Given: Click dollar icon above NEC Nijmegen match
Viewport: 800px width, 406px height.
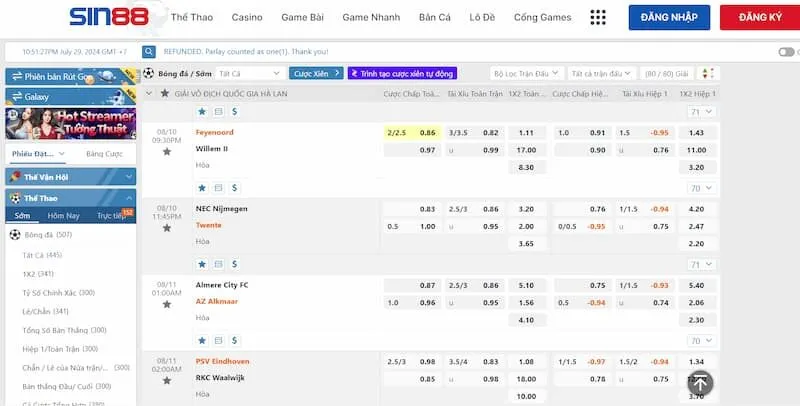Looking at the screenshot, I should click(x=234, y=188).
